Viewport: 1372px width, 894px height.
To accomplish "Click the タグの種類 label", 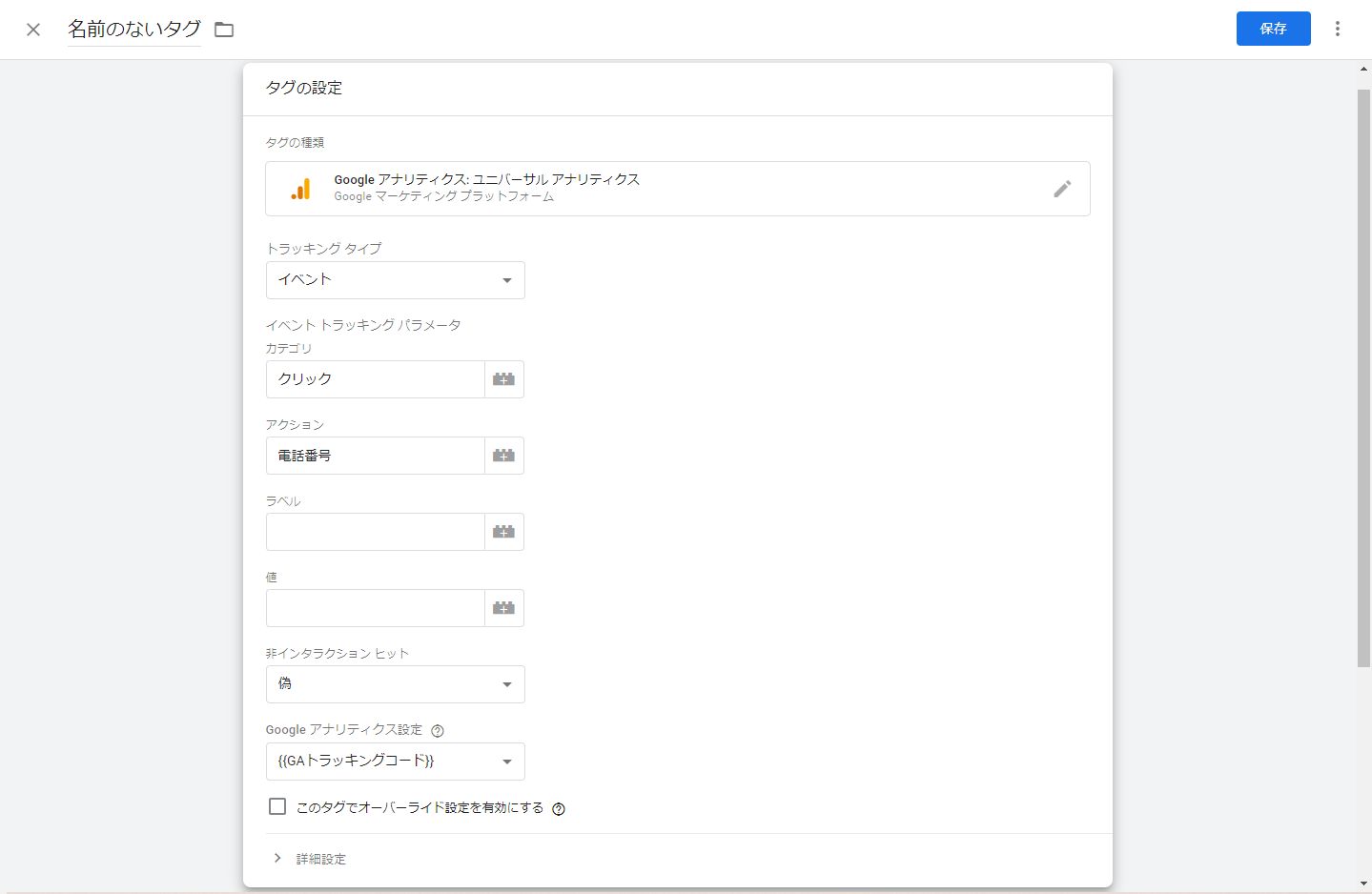I will (x=295, y=142).
